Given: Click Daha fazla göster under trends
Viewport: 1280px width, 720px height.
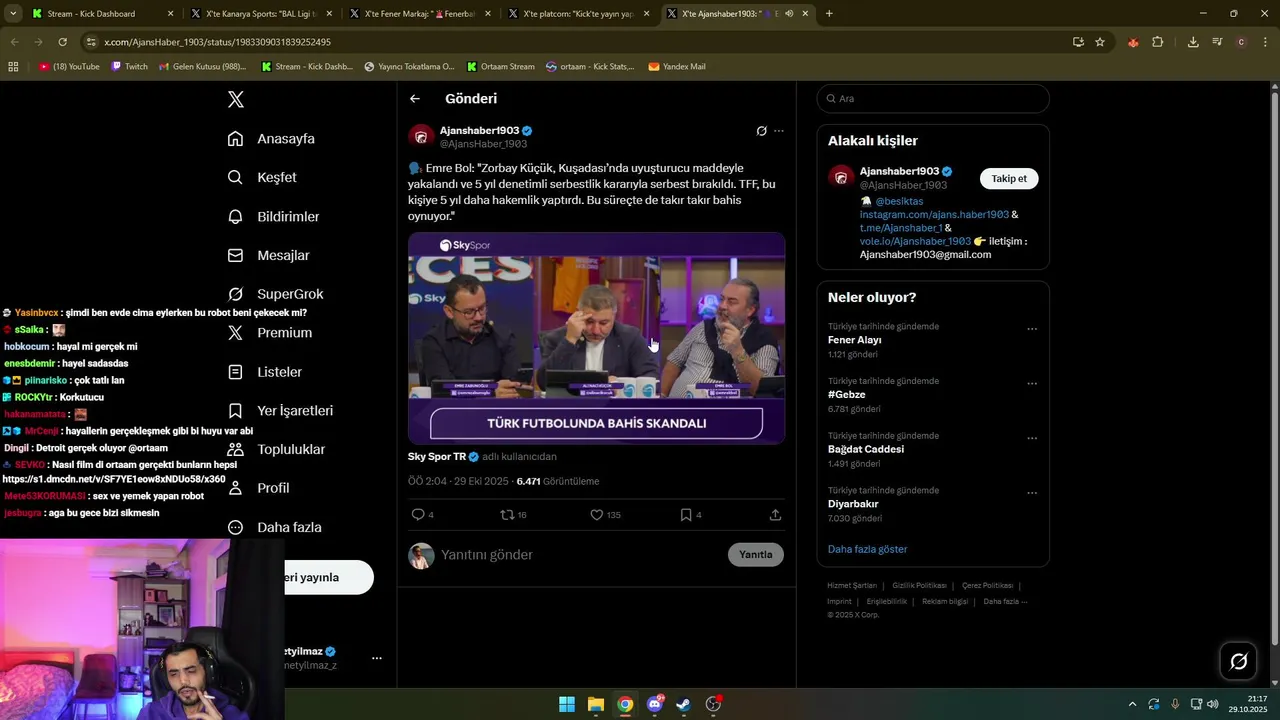Looking at the screenshot, I should point(867,549).
